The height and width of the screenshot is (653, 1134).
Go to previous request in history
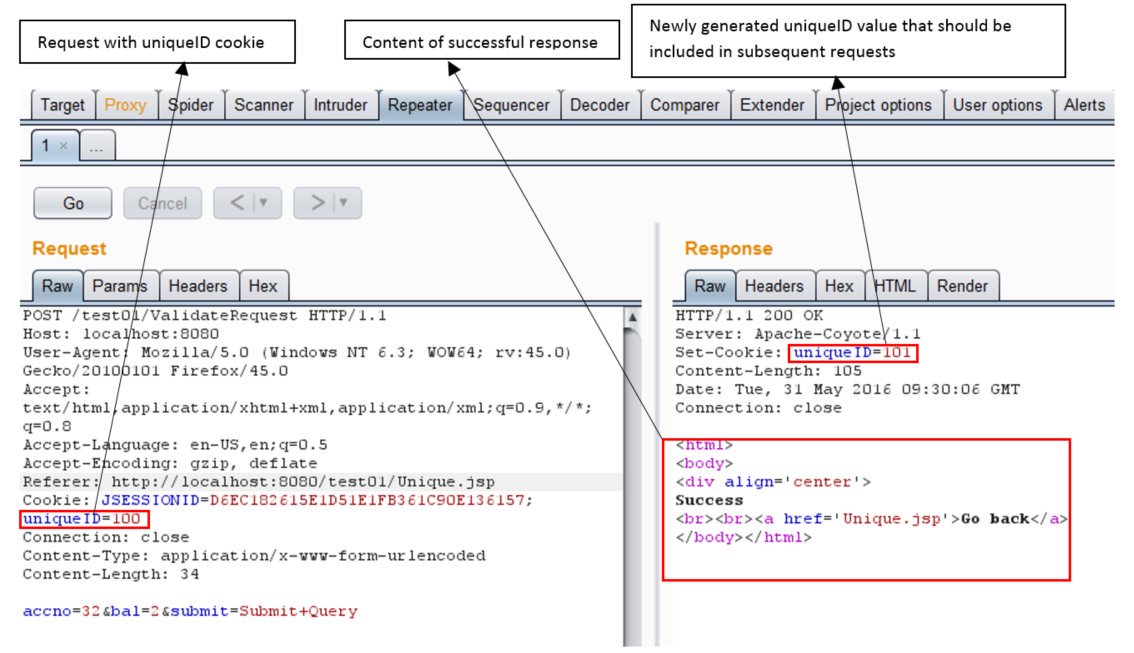(237, 203)
